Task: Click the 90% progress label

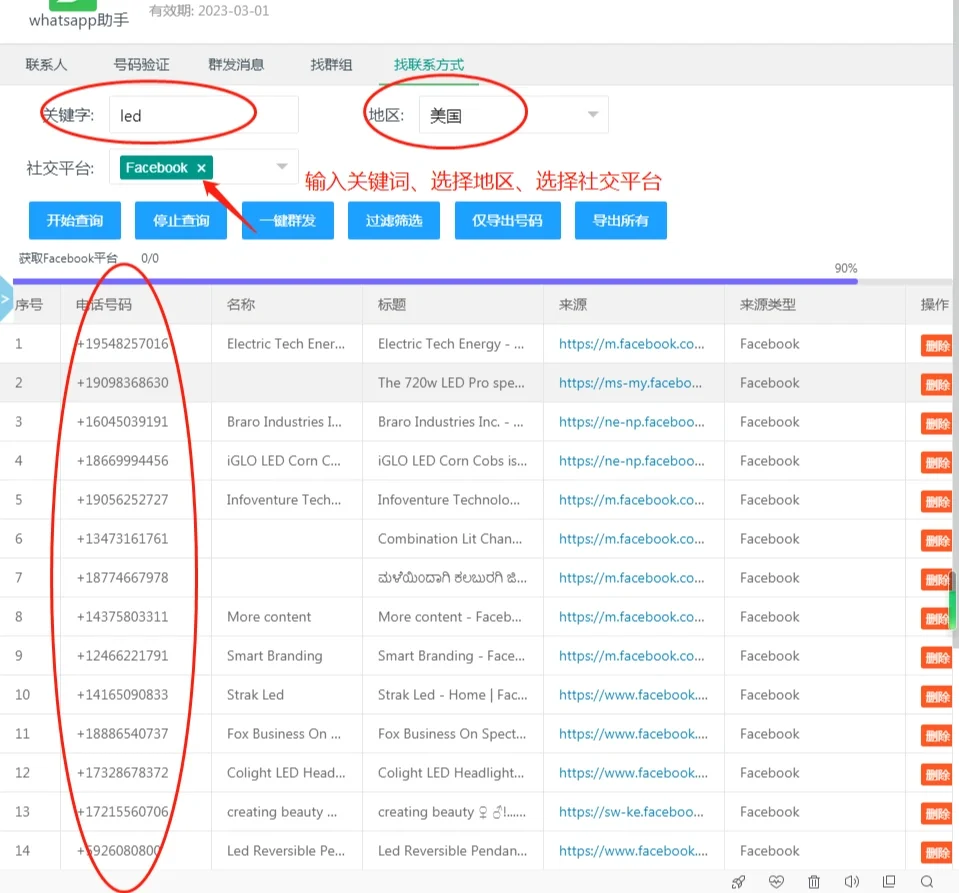Action: click(846, 269)
